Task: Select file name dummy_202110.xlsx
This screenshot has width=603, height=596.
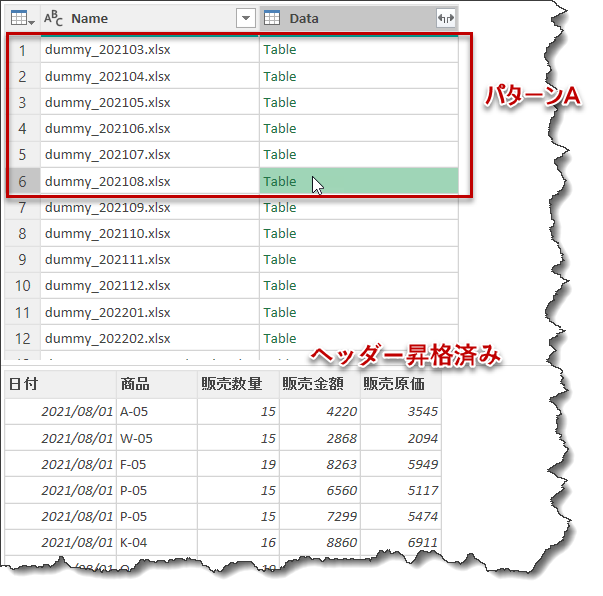Action: (107, 233)
